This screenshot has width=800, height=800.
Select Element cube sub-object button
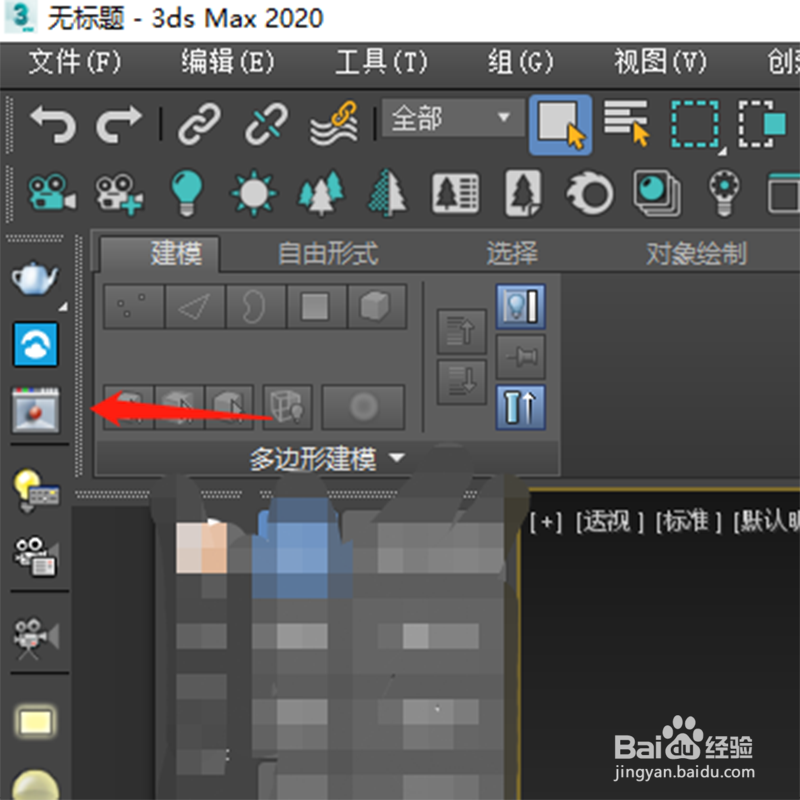click(x=377, y=307)
